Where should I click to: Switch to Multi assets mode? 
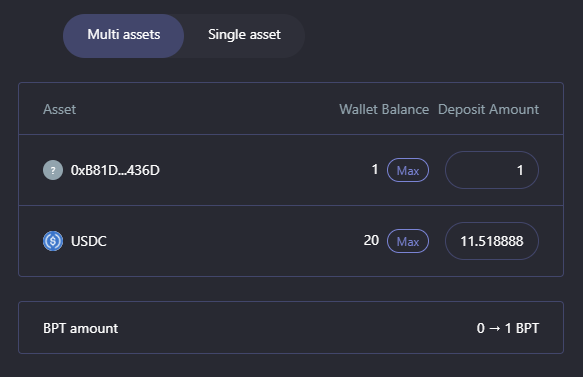tap(123, 36)
